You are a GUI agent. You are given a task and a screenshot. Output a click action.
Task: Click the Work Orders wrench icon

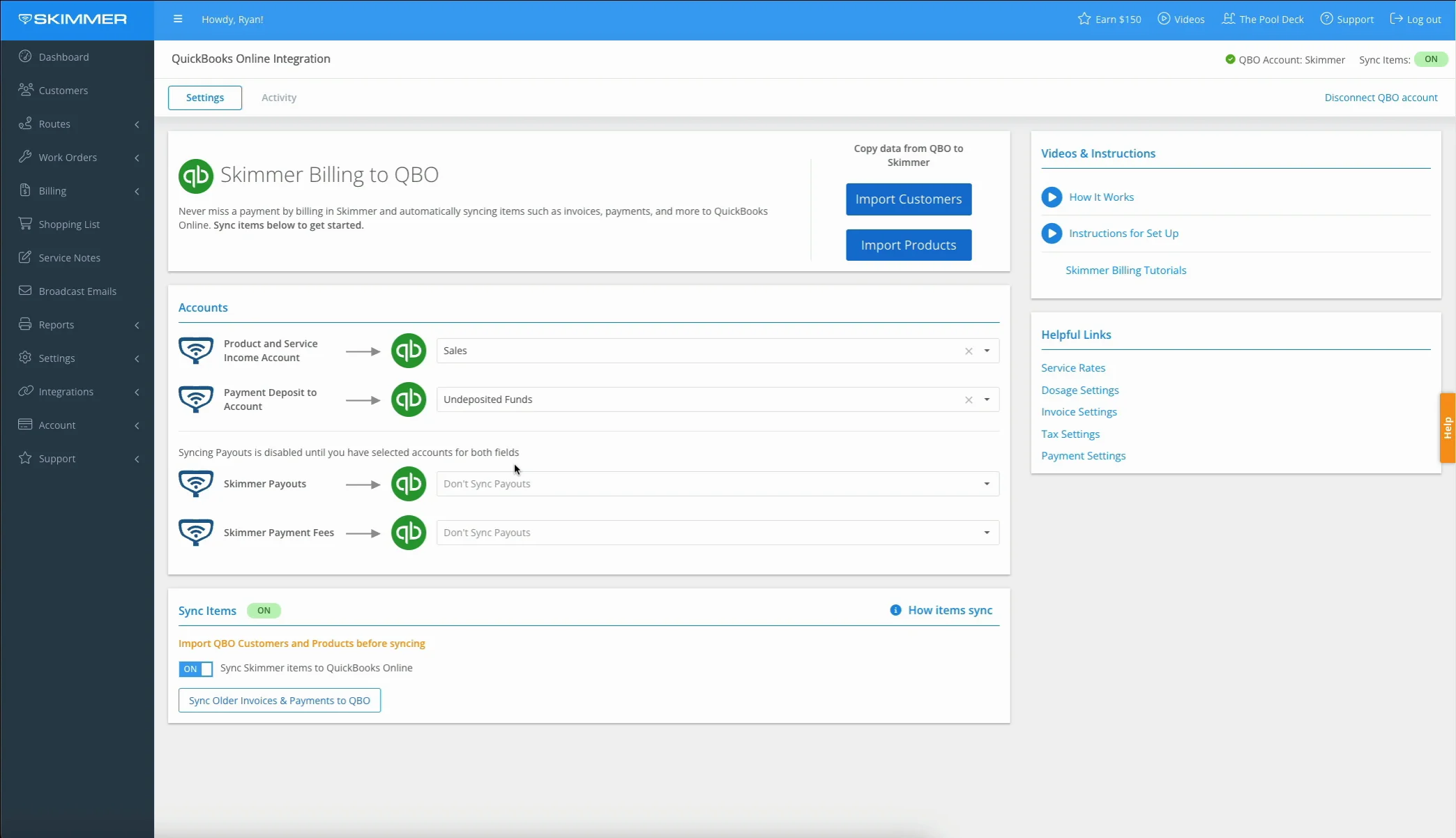pyautogui.click(x=25, y=157)
